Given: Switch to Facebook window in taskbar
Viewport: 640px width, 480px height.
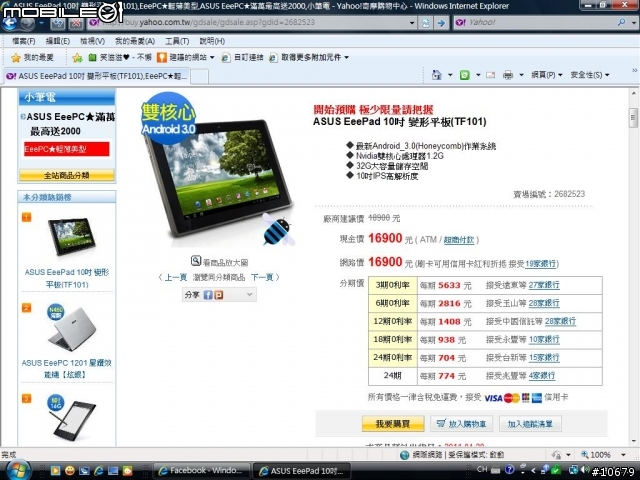Looking at the screenshot, I should tap(202, 471).
